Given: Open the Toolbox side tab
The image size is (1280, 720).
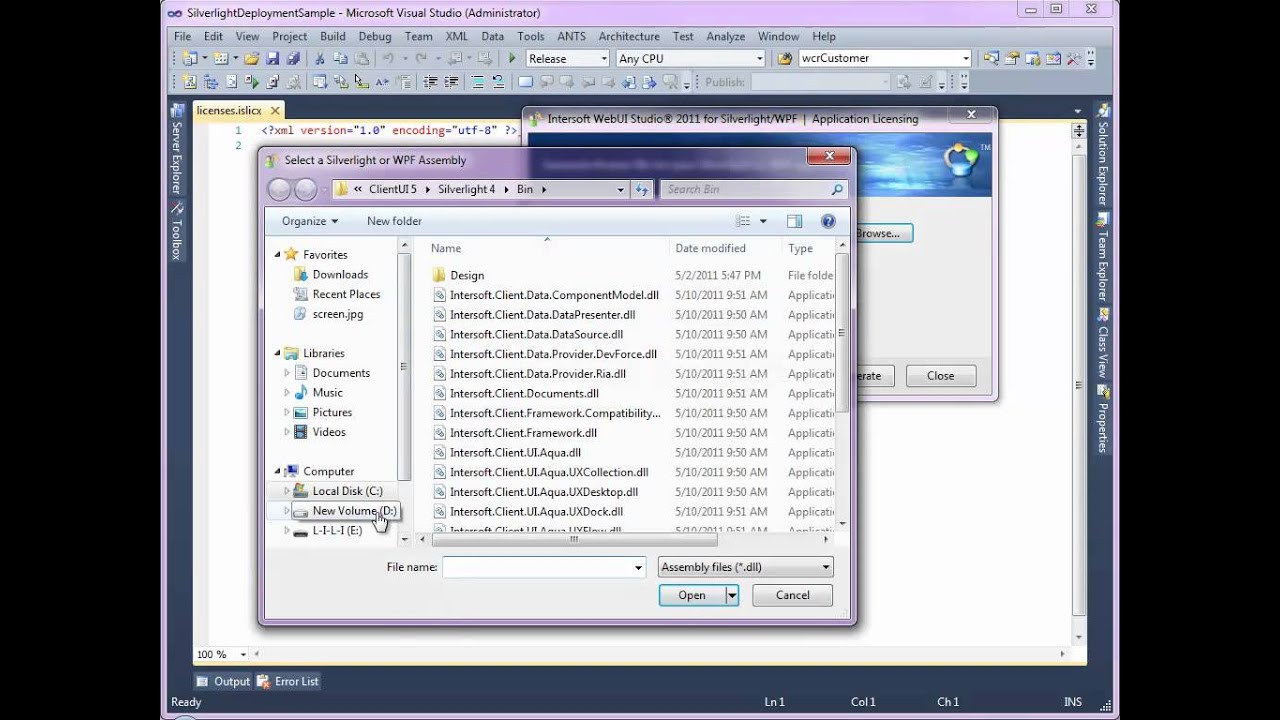Looking at the screenshot, I should [176, 232].
